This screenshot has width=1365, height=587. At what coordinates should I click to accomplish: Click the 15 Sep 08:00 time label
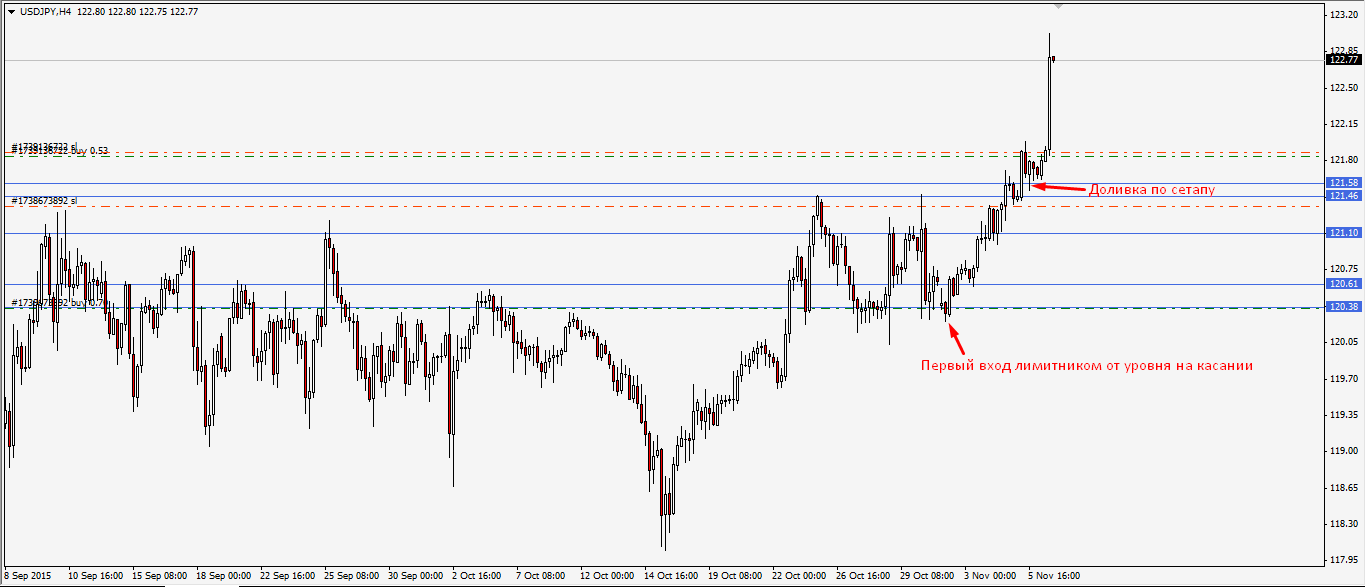160,576
